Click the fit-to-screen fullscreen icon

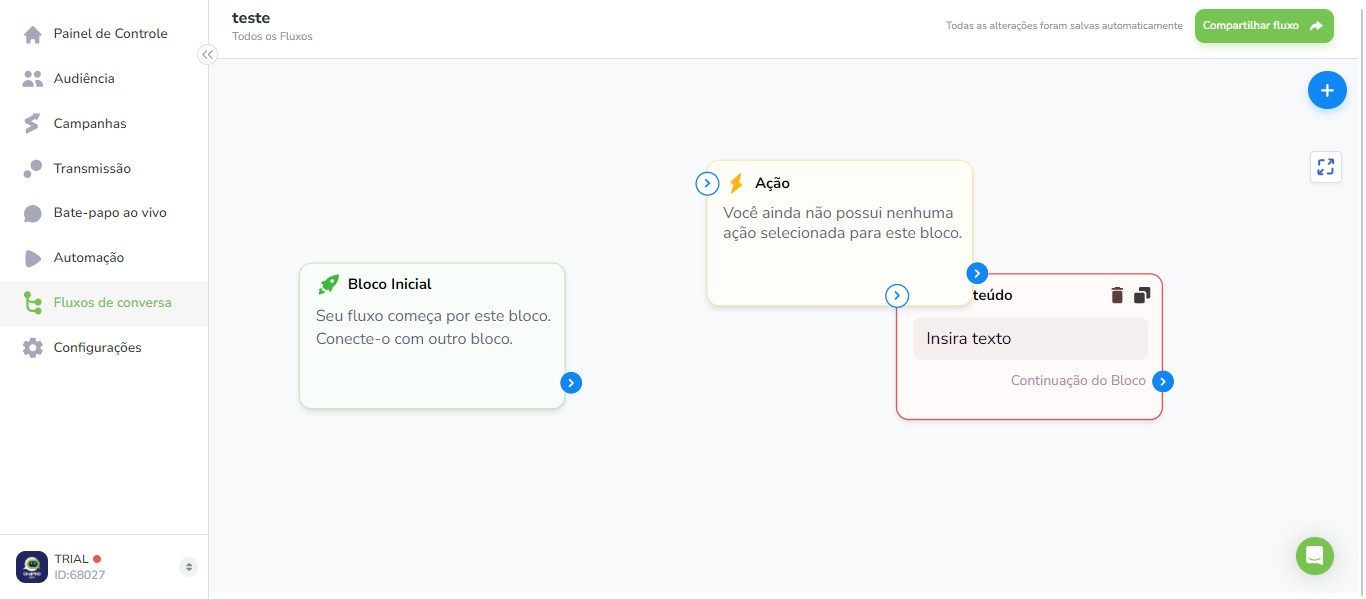tap(1326, 167)
